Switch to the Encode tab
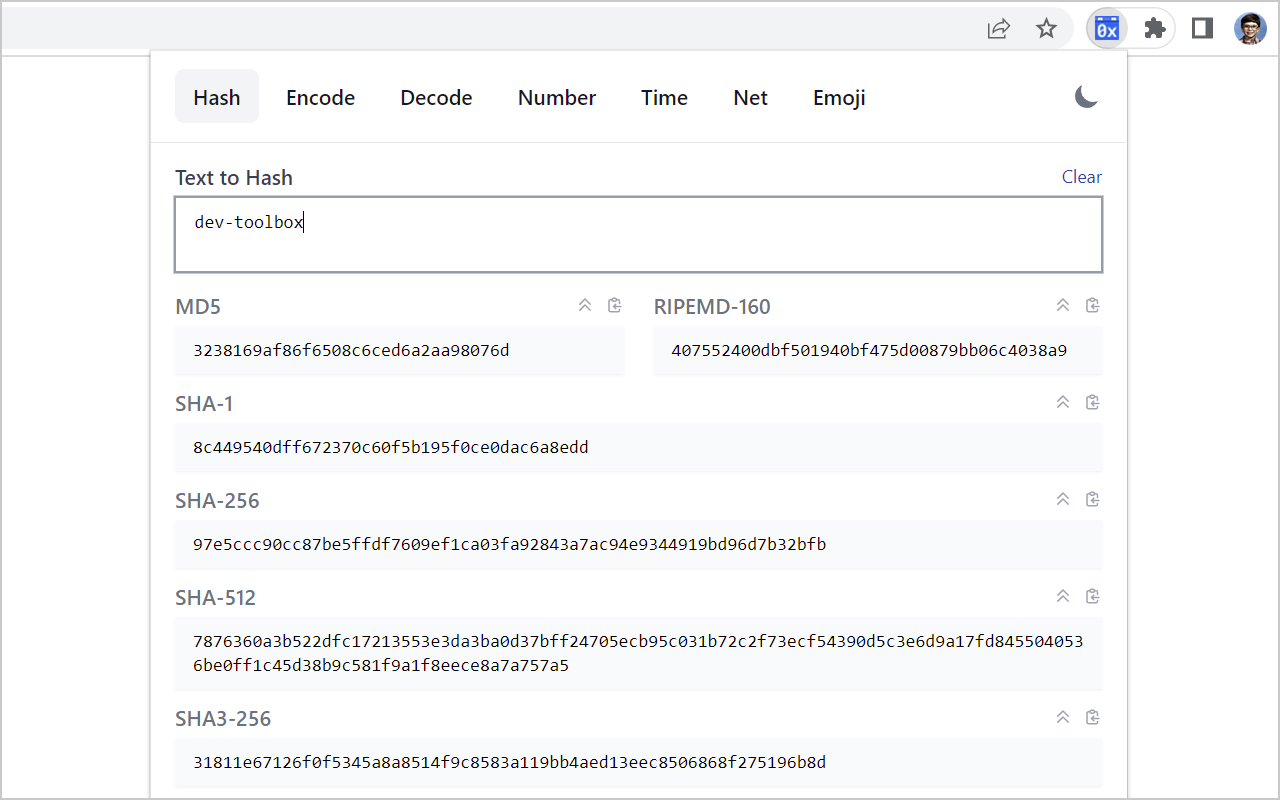1280x800 pixels. (x=320, y=97)
